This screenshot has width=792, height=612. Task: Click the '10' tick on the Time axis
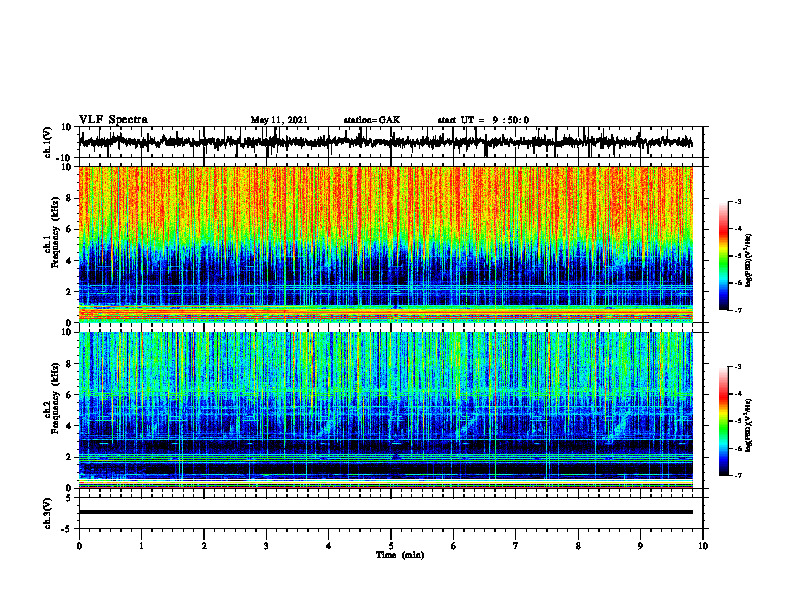coord(703,546)
